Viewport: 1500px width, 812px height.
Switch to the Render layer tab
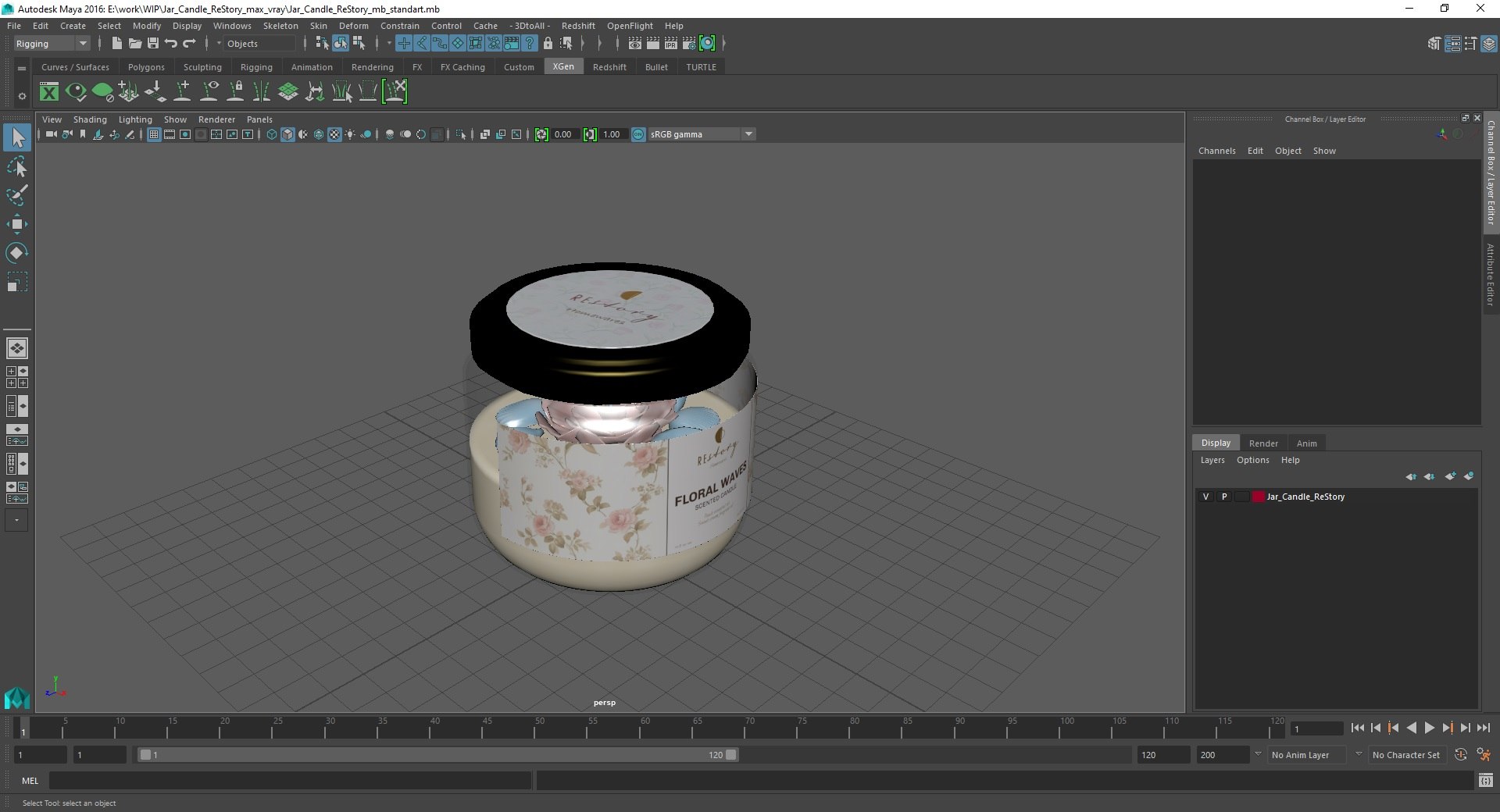1263,443
